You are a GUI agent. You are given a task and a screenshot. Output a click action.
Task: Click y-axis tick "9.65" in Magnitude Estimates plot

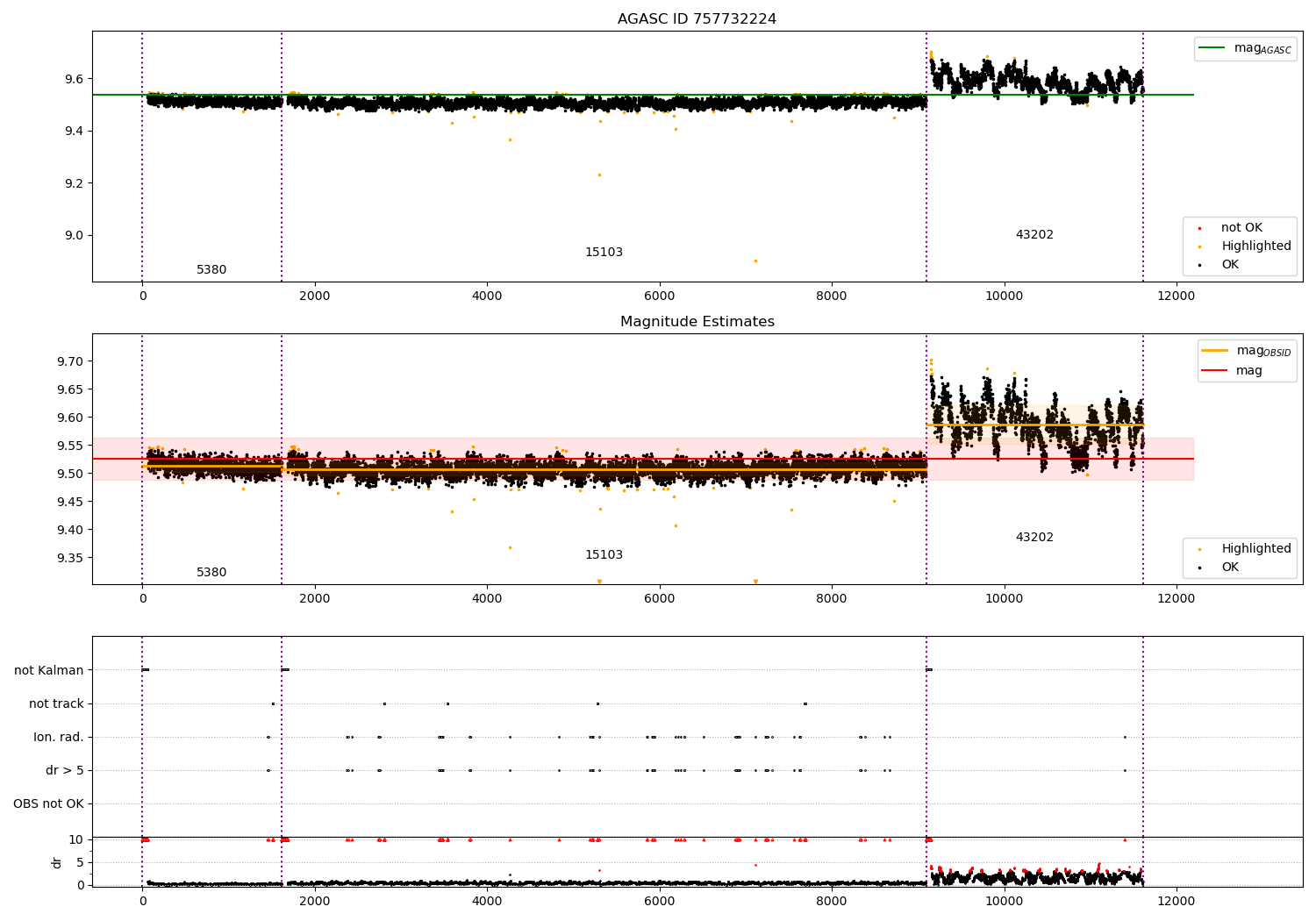71,389
